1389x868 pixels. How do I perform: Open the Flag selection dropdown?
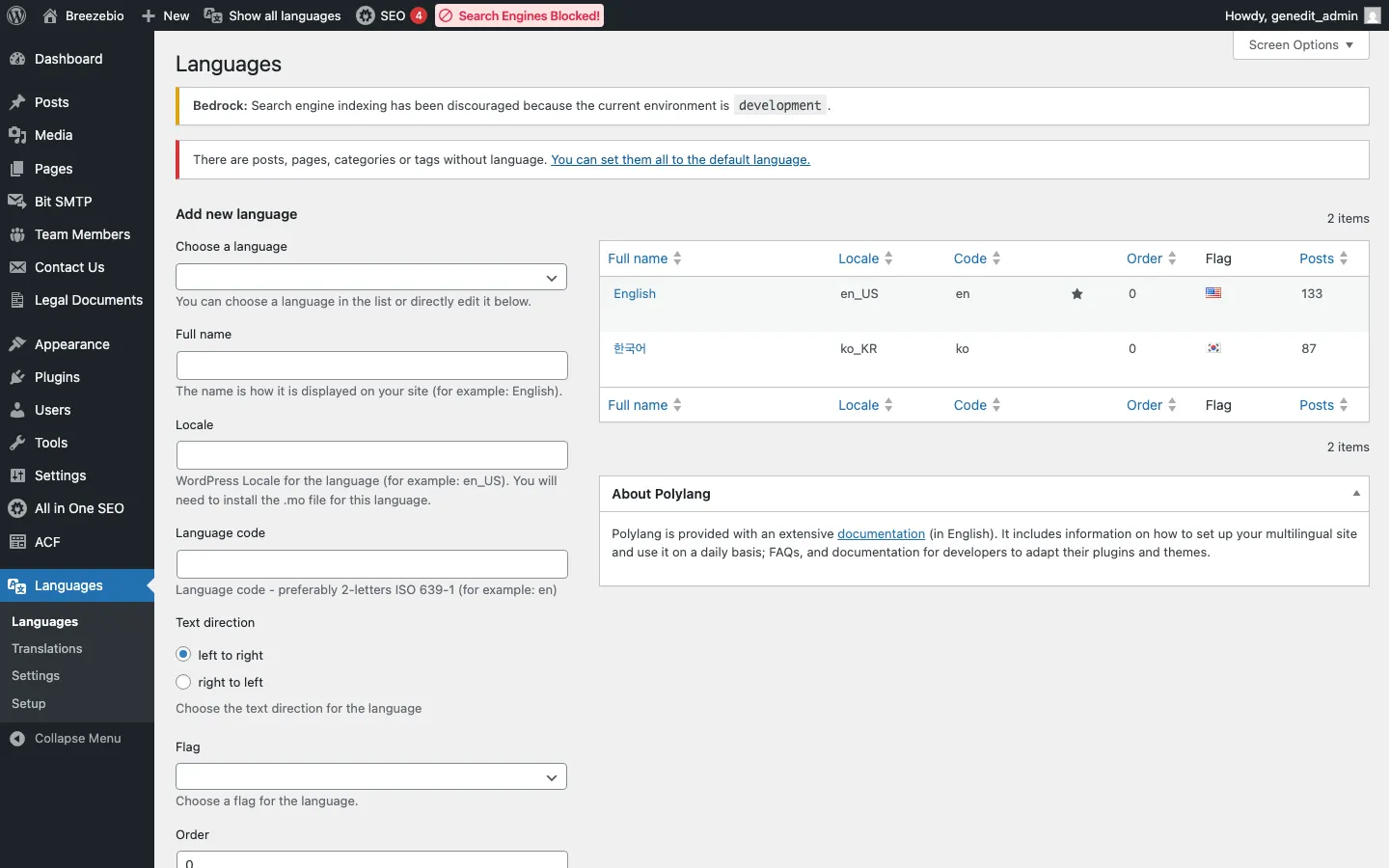point(371,777)
